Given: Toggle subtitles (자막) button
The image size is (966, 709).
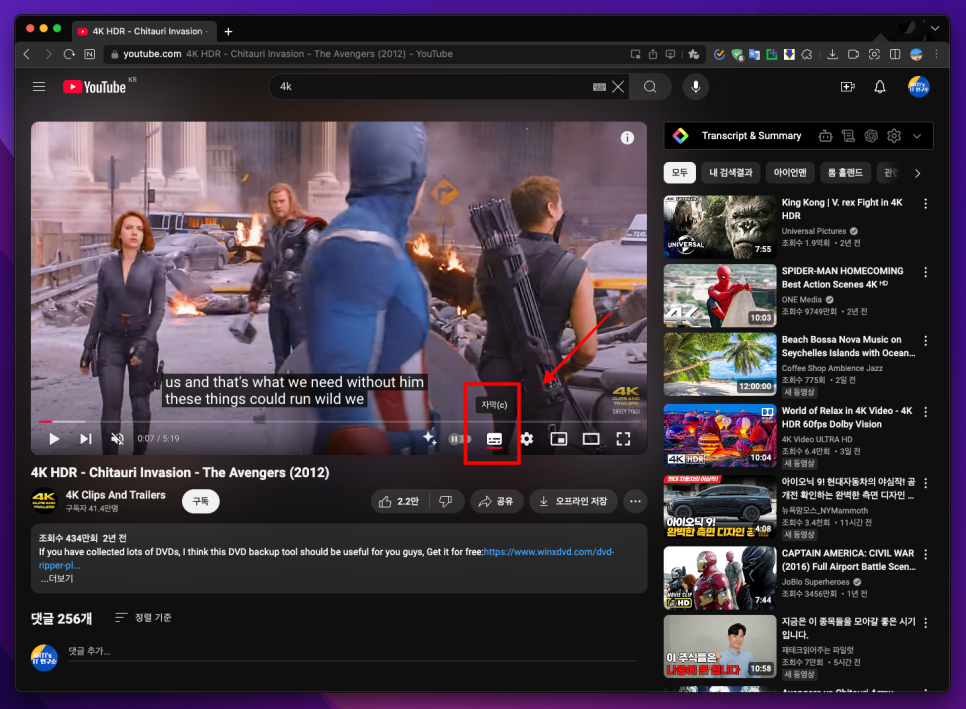Looking at the screenshot, I should click(x=494, y=439).
